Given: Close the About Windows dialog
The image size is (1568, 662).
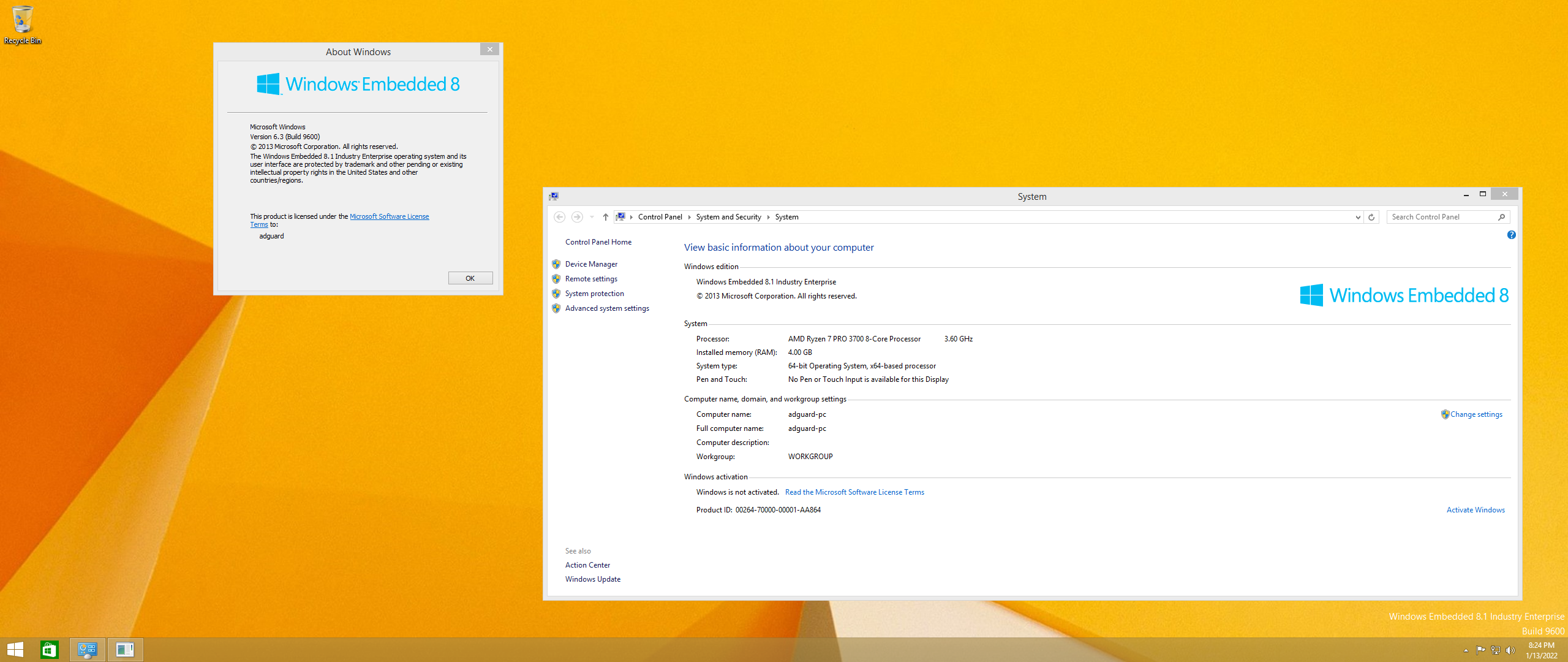Looking at the screenshot, I should (489, 50).
